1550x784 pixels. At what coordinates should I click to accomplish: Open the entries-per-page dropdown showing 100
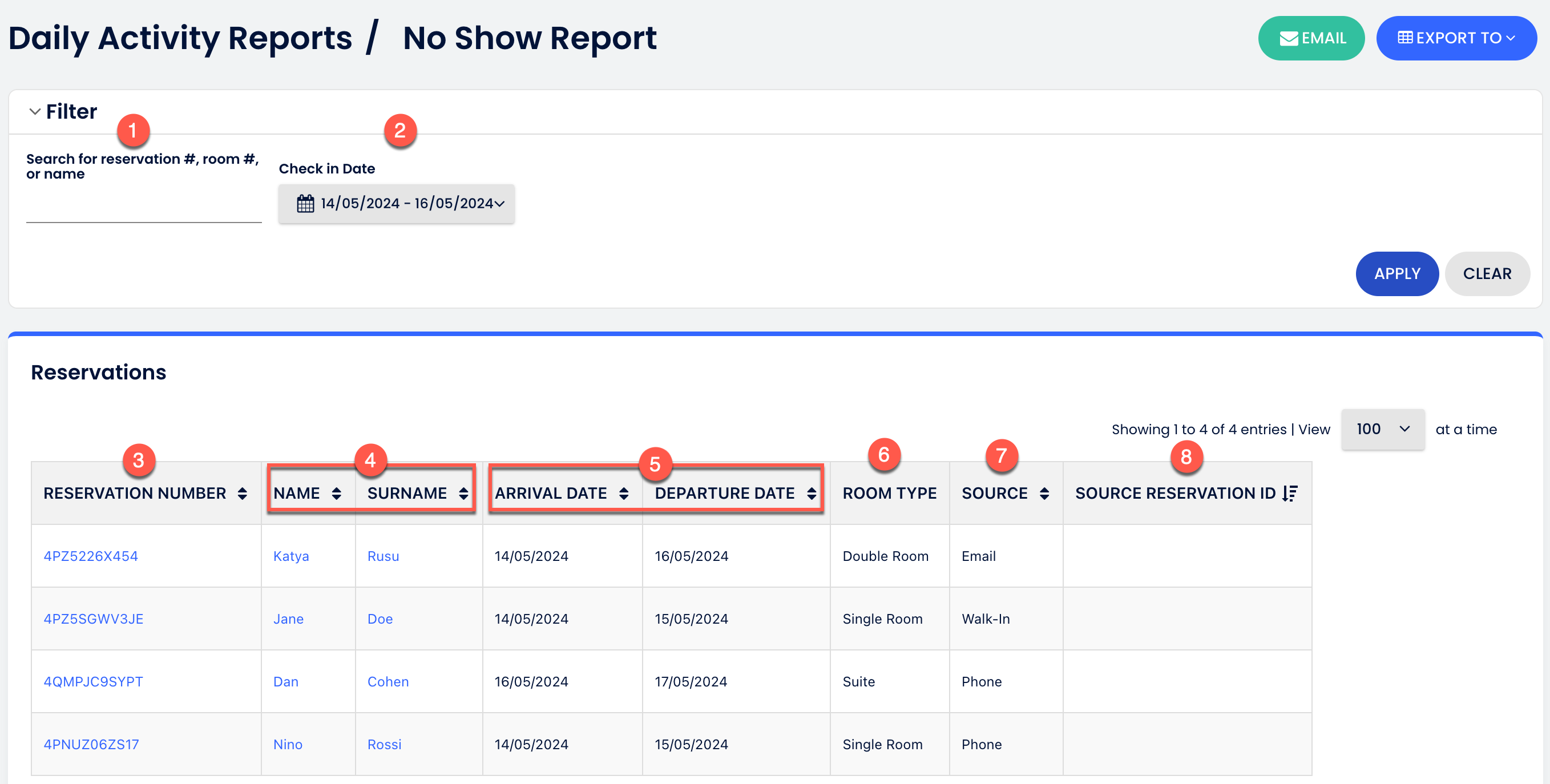tap(1382, 429)
